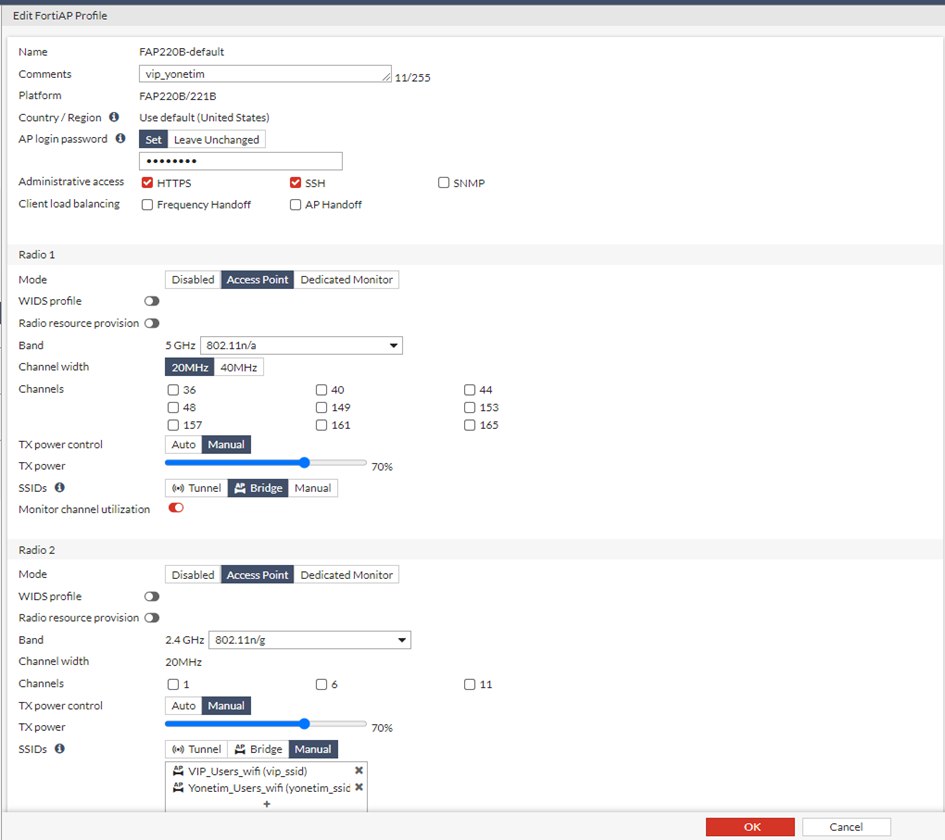Check channel 36 for Radio 1

point(172,389)
